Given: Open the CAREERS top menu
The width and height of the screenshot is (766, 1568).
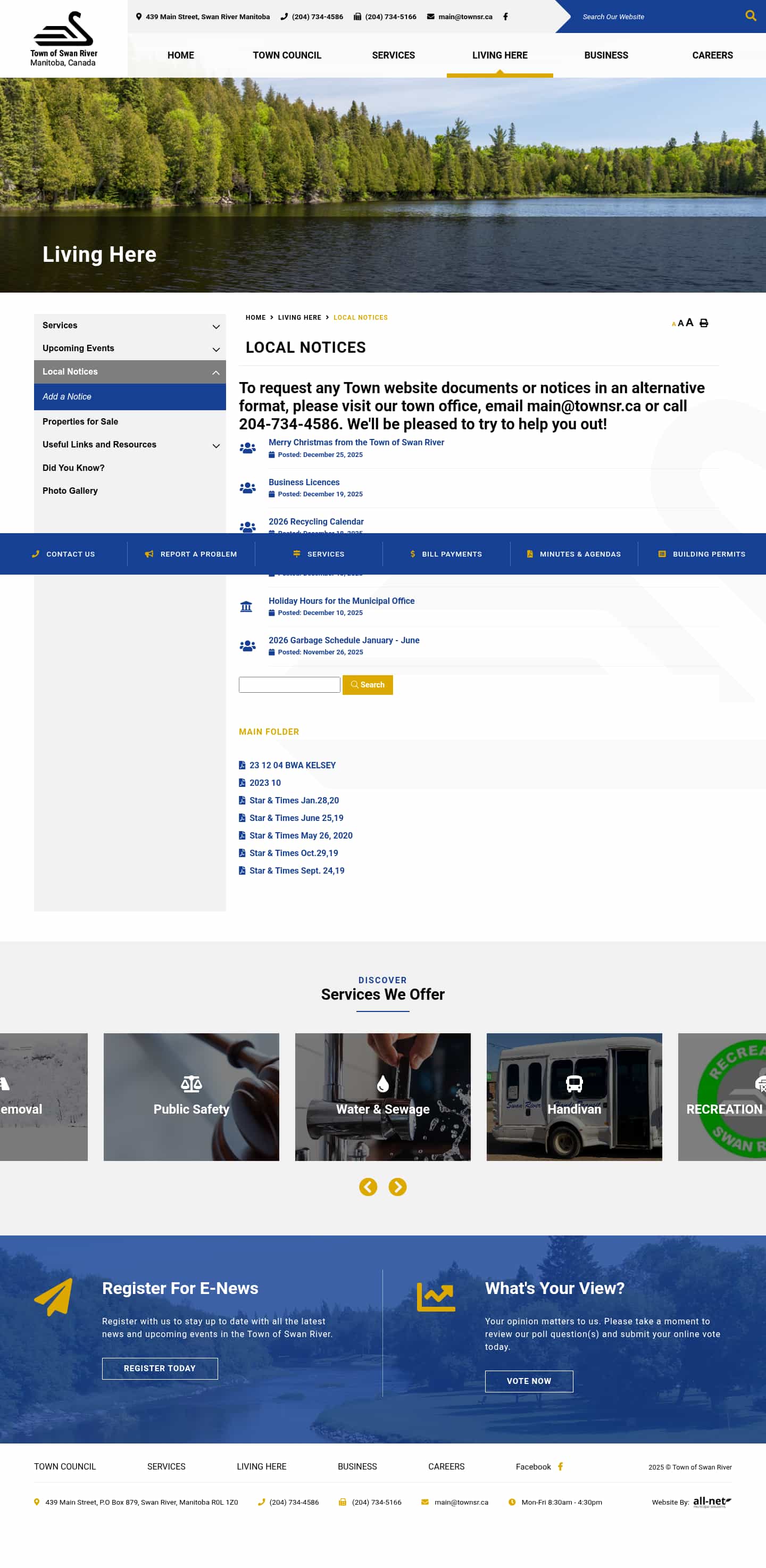Looking at the screenshot, I should coord(712,55).
